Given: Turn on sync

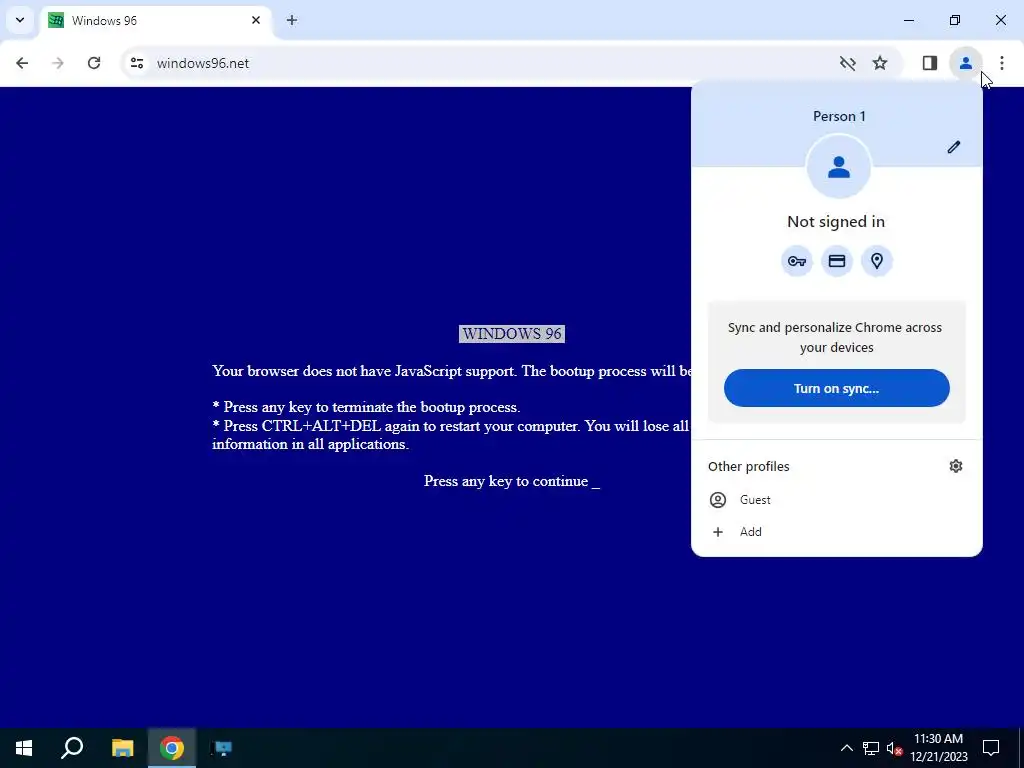Looking at the screenshot, I should [837, 388].
